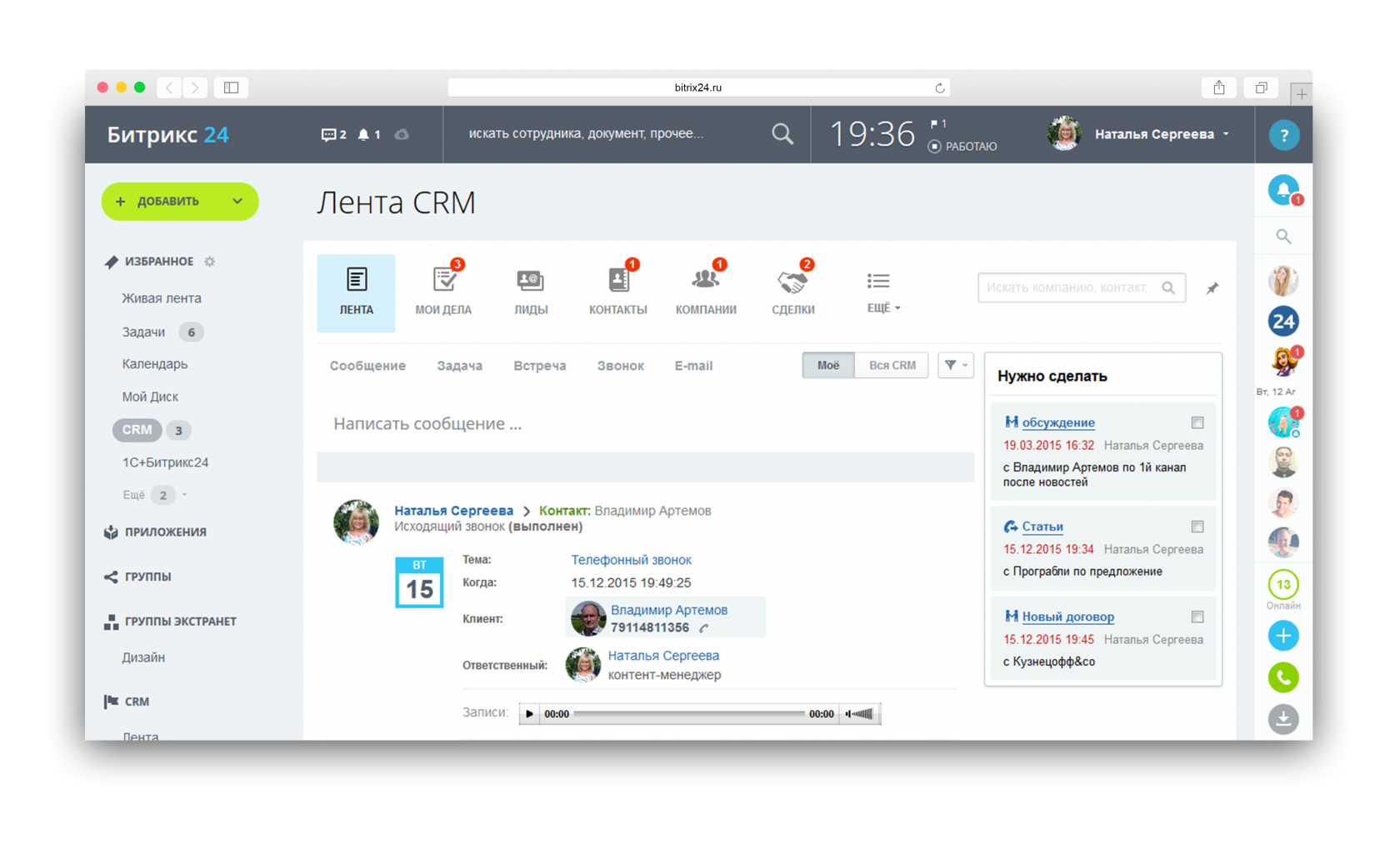Image resolution: width=1400 pixels, height=844 pixels.
Task: Open the green phone dialer button
Action: click(x=1283, y=677)
